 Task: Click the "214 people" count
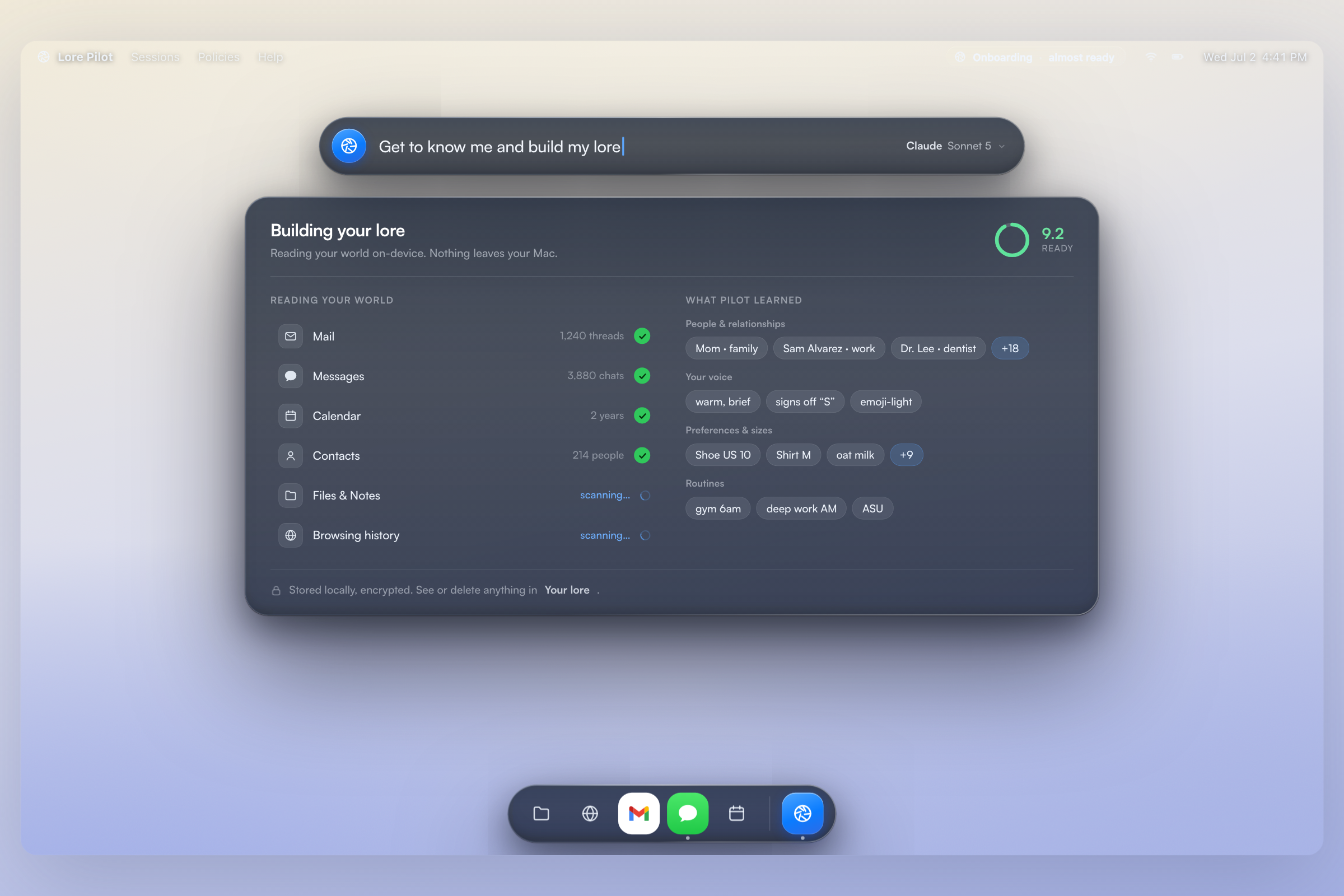(x=598, y=455)
